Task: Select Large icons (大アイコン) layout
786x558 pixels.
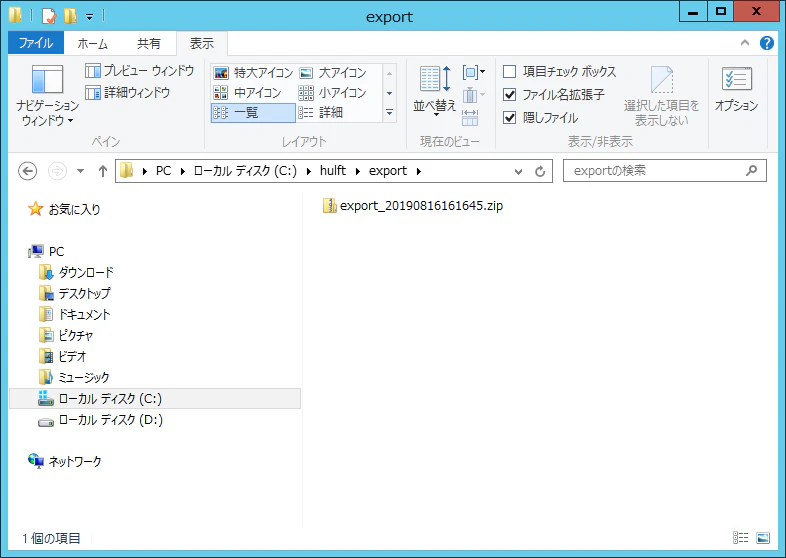Action: [x=333, y=73]
